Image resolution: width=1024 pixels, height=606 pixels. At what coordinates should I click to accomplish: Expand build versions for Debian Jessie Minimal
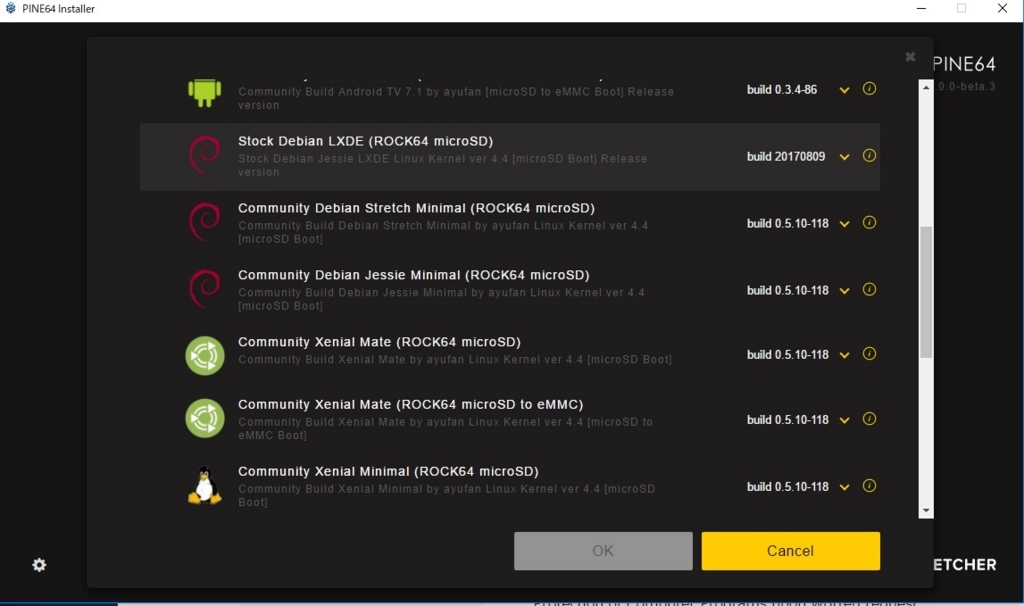pyautogui.click(x=844, y=291)
